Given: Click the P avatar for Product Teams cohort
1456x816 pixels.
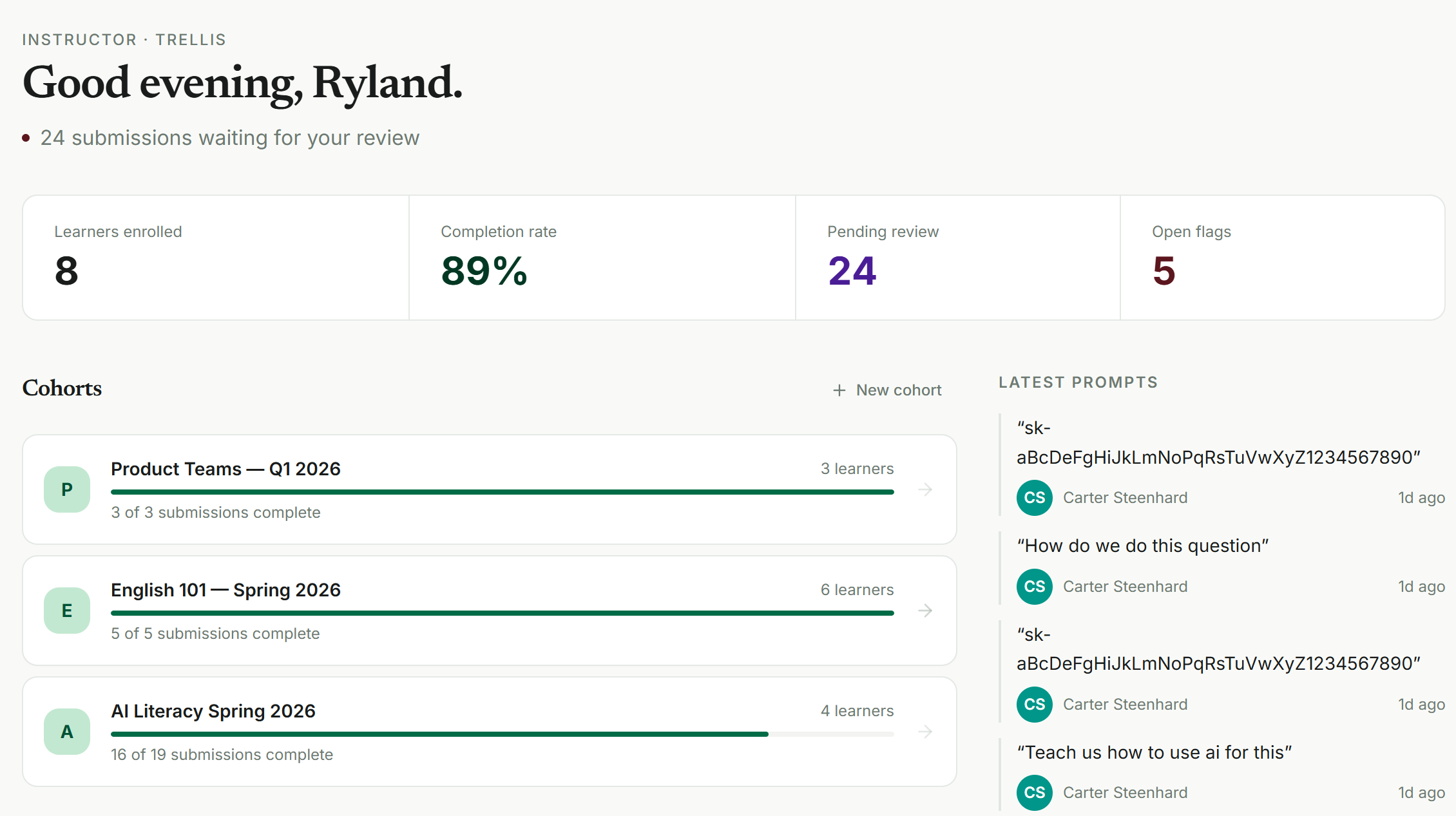Looking at the screenshot, I should click(x=67, y=489).
